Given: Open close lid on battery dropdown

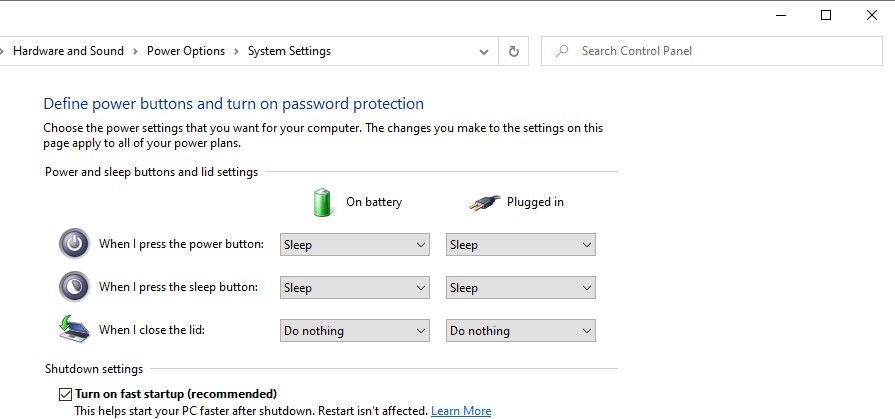Looking at the screenshot, I should 354,331.
